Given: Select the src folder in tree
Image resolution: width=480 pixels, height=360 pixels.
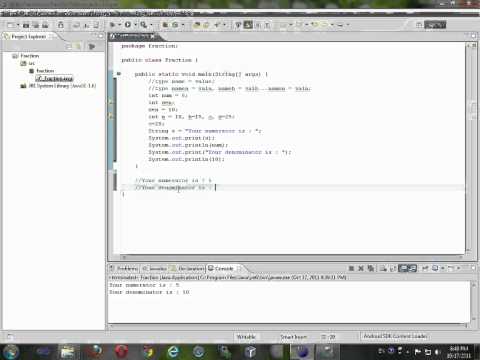Looking at the screenshot, I should point(28,63).
